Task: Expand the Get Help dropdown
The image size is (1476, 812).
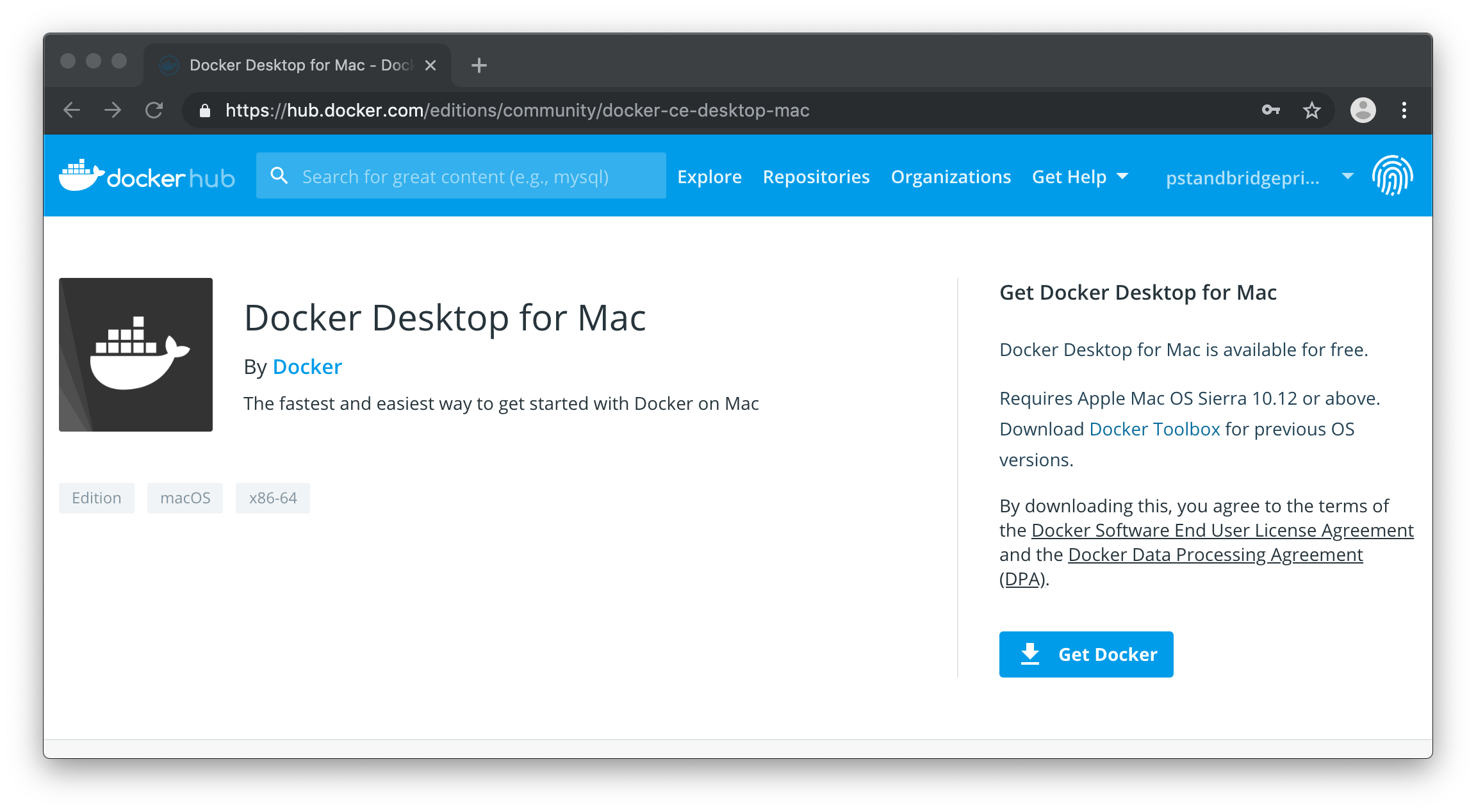Action: (x=1079, y=177)
